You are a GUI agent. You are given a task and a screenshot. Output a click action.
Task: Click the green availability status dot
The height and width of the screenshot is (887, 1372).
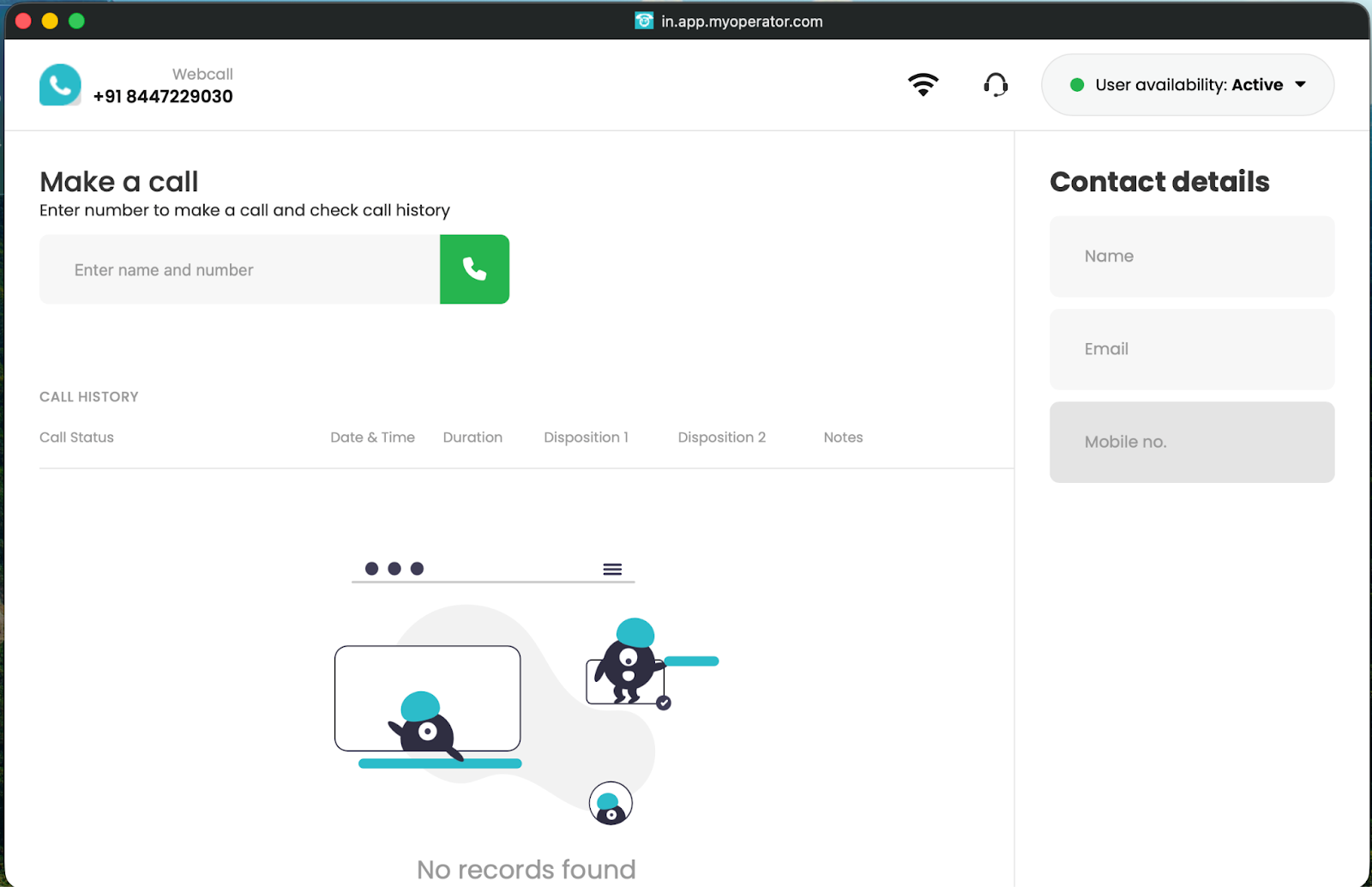point(1075,85)
